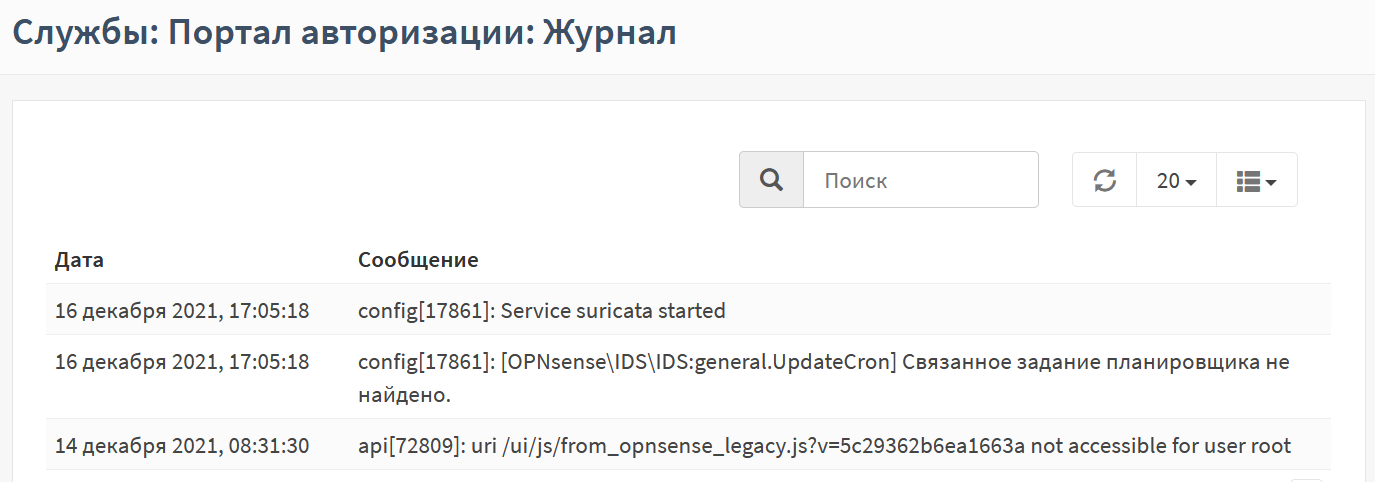Viewport: 1375px width, 482px height.
Task: Sort by the Дата column header
Action: click(x=79, y=260)
